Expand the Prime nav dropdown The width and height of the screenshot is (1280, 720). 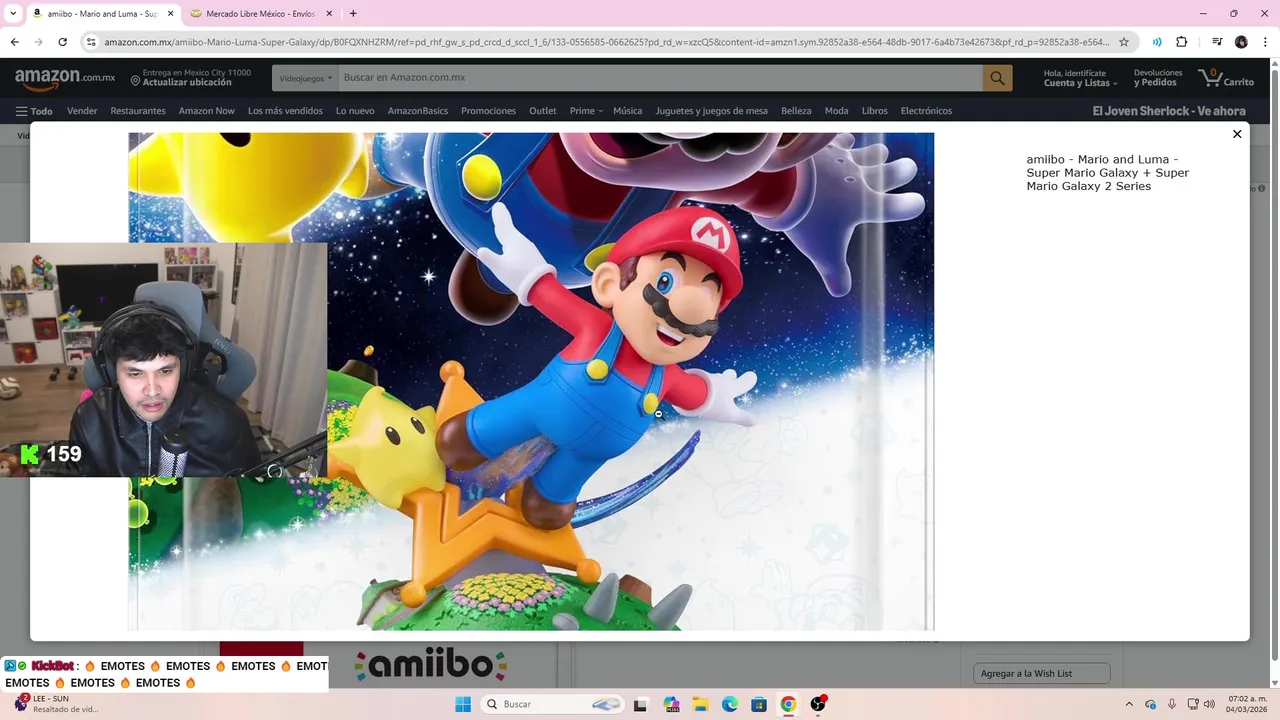[x=586, y=111]
